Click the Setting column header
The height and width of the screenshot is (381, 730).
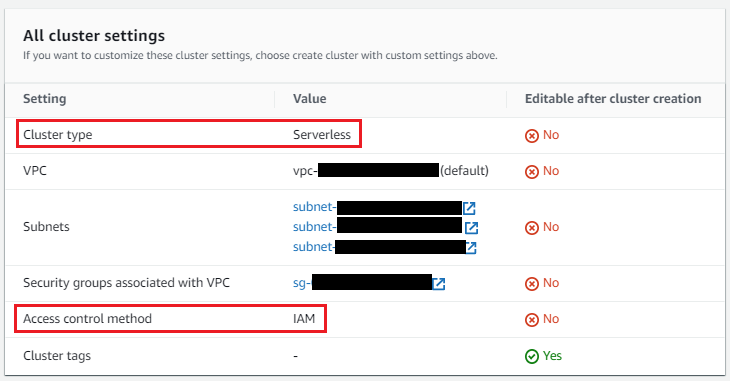coord(45,99)
